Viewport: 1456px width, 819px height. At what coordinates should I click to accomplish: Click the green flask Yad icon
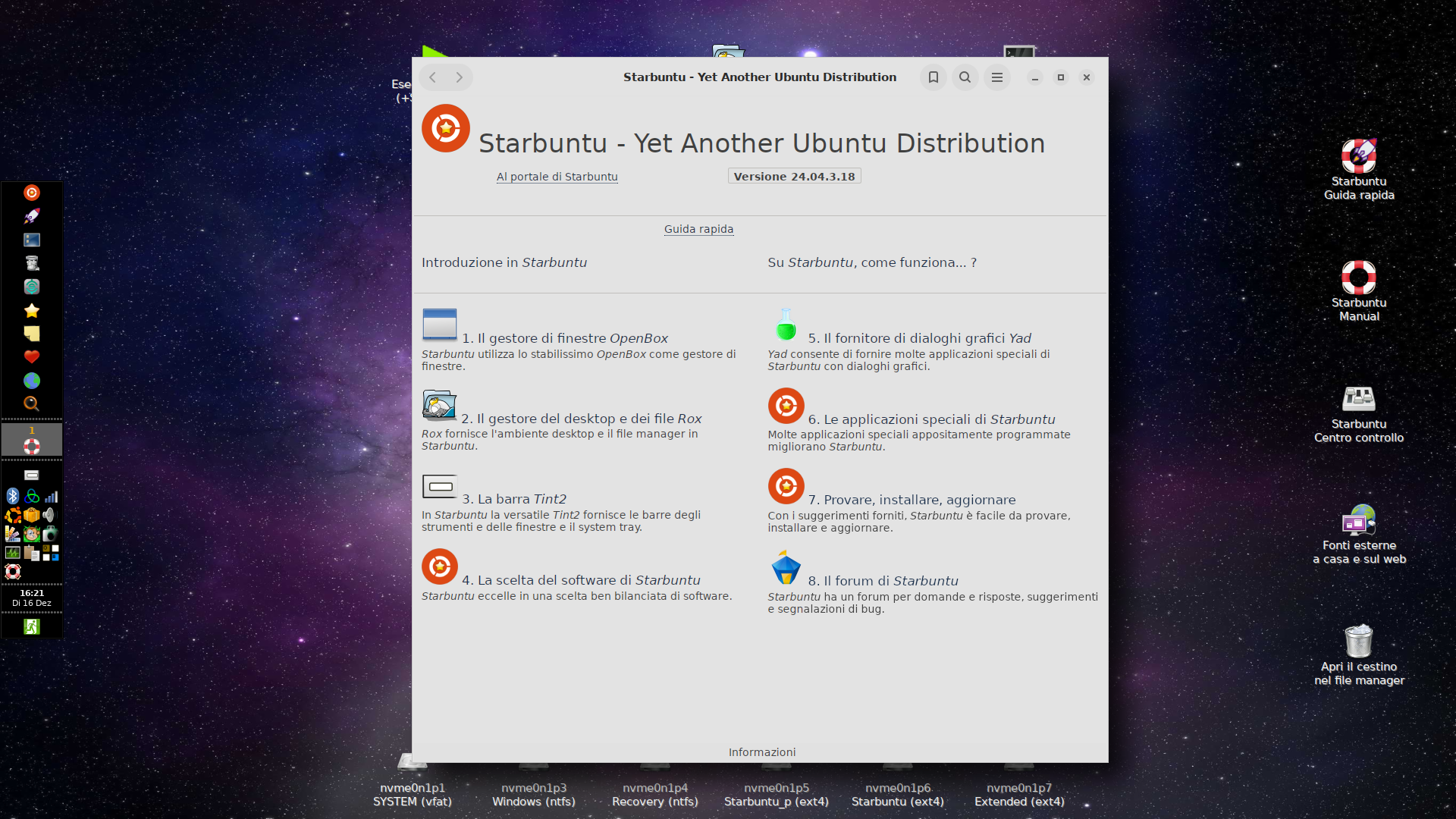[x=786, y=325]
